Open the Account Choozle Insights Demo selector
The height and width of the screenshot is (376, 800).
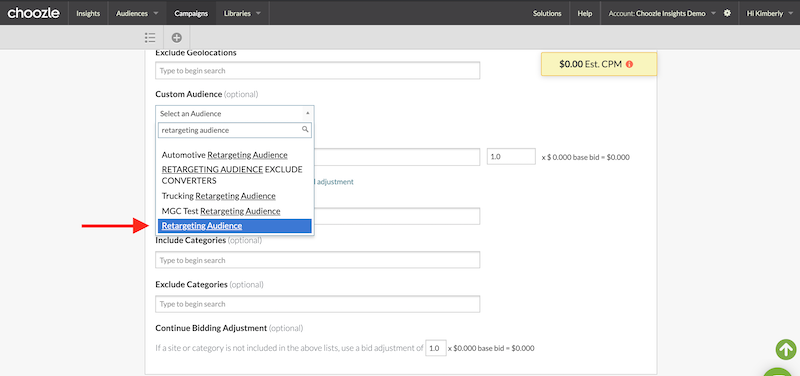[x=662, y=13]
